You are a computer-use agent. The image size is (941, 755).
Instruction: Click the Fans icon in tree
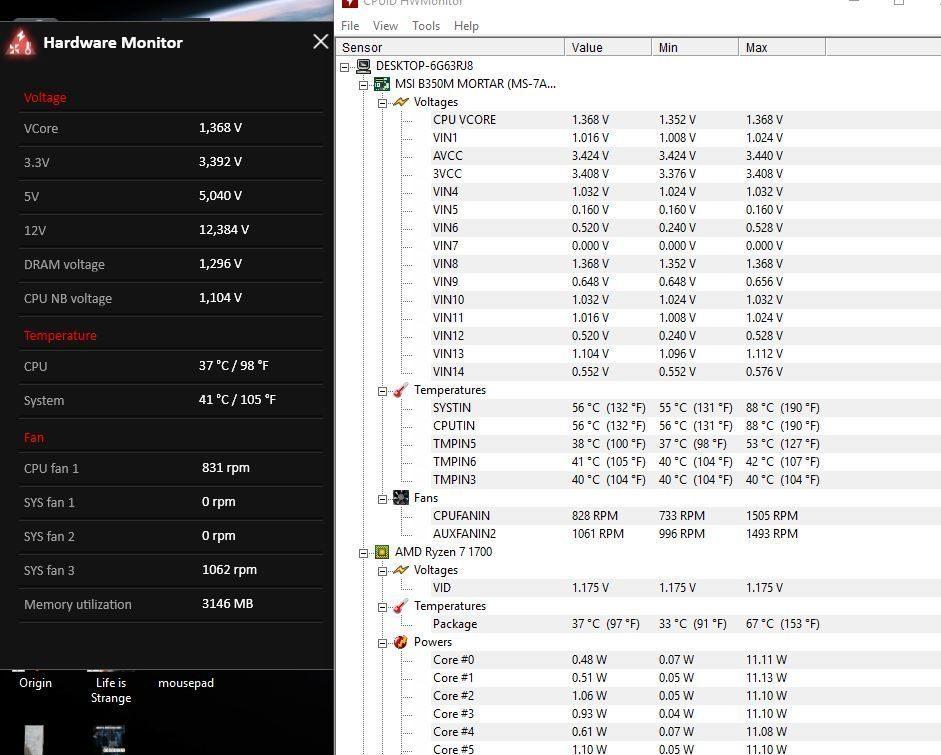click(x=401, y=498)
